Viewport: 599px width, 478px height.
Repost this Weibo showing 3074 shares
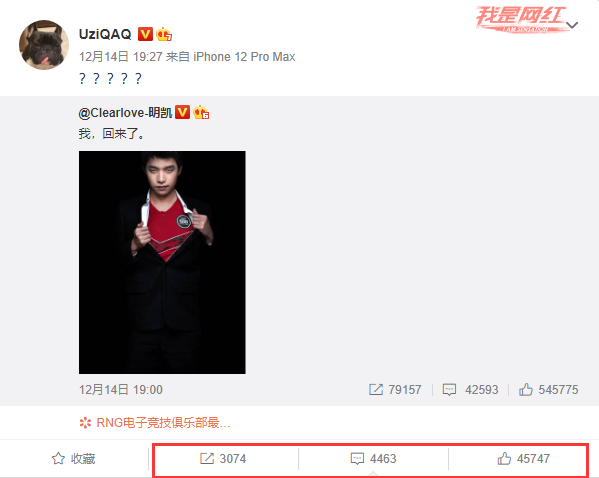[223, 459]
